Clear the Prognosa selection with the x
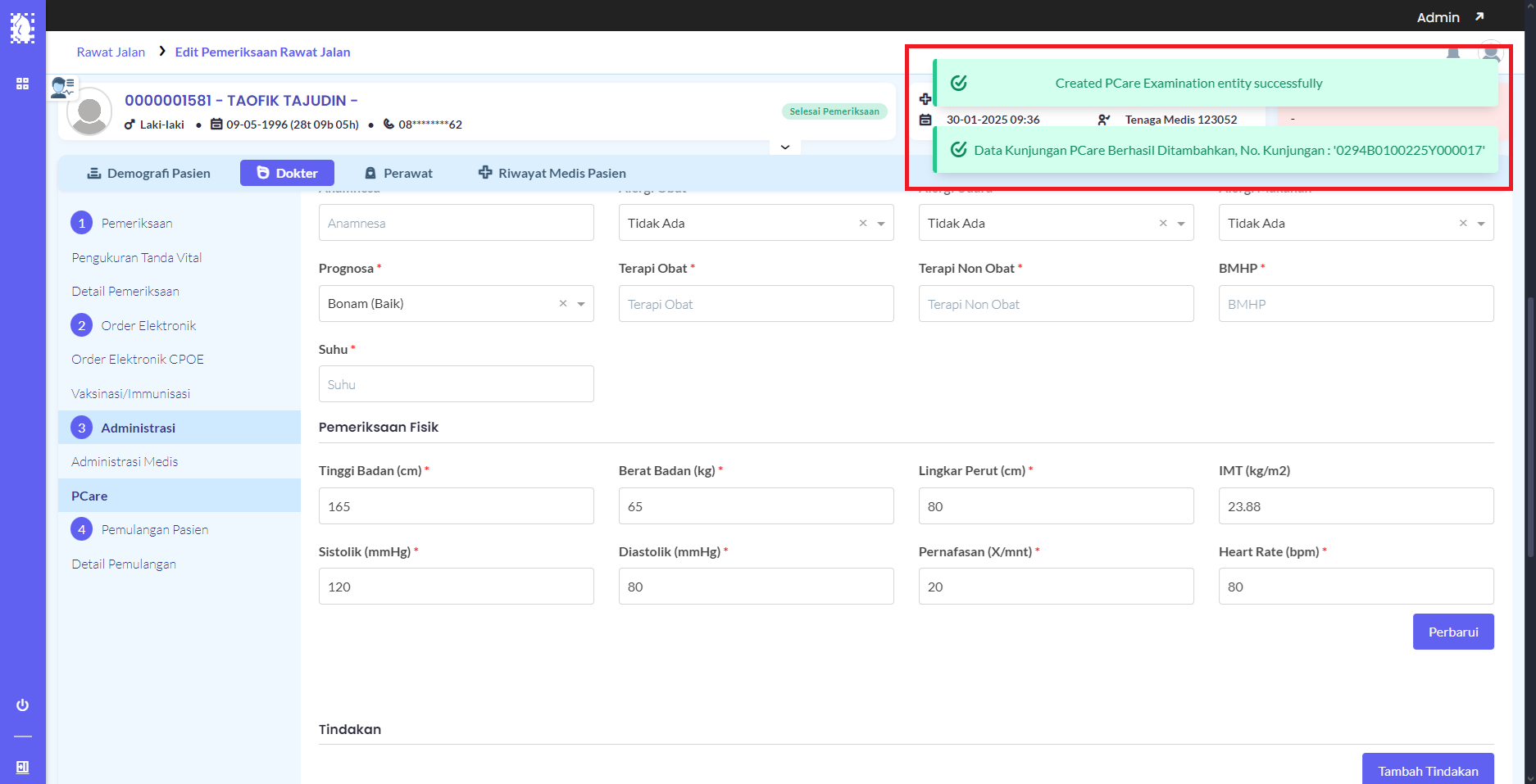1536x784 pixels. tap(563, 304)
